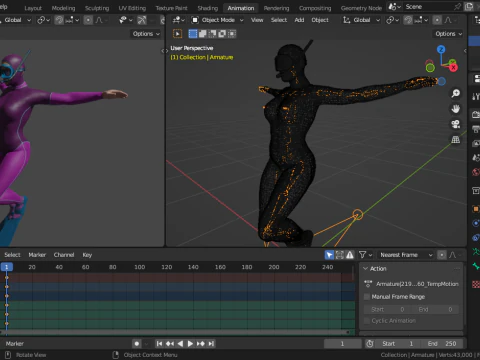This screenshot has width=480, height=360.
Task: Open the Collection properties box icon
Action: point(476,191)
